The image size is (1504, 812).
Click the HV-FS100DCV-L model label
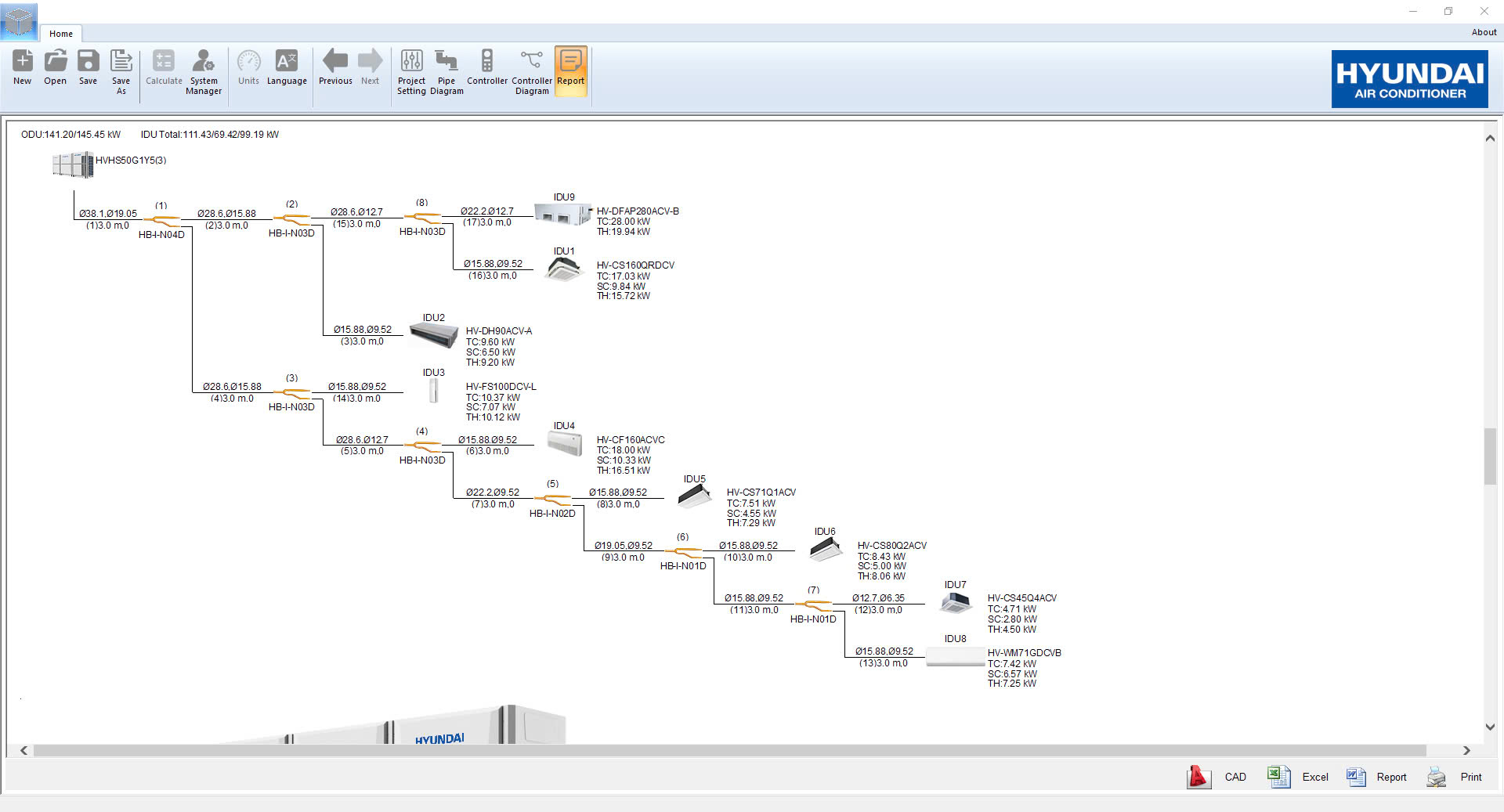pyautogui.click(x=501, y=387)
